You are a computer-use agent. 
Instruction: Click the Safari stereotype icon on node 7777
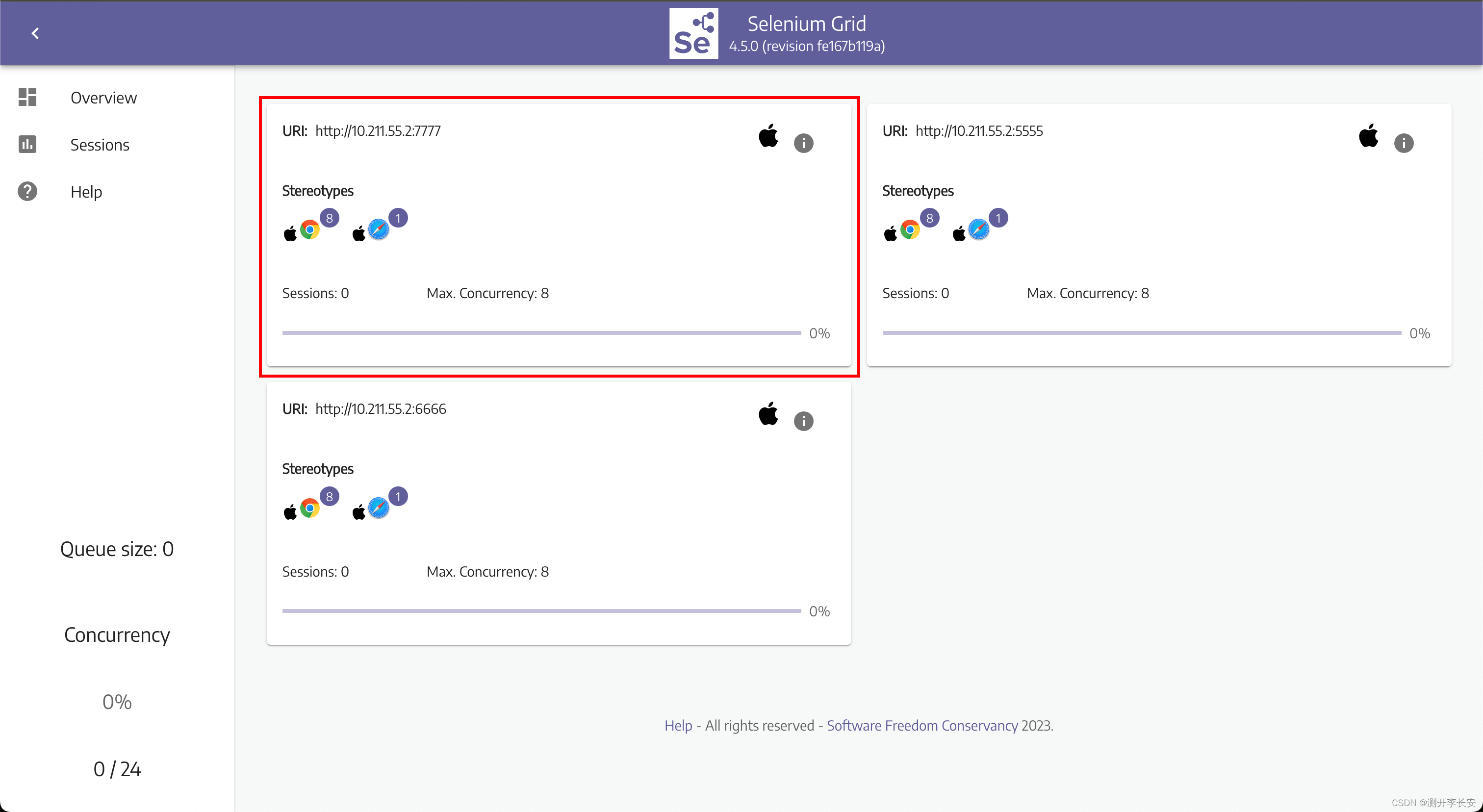(378, 230)
